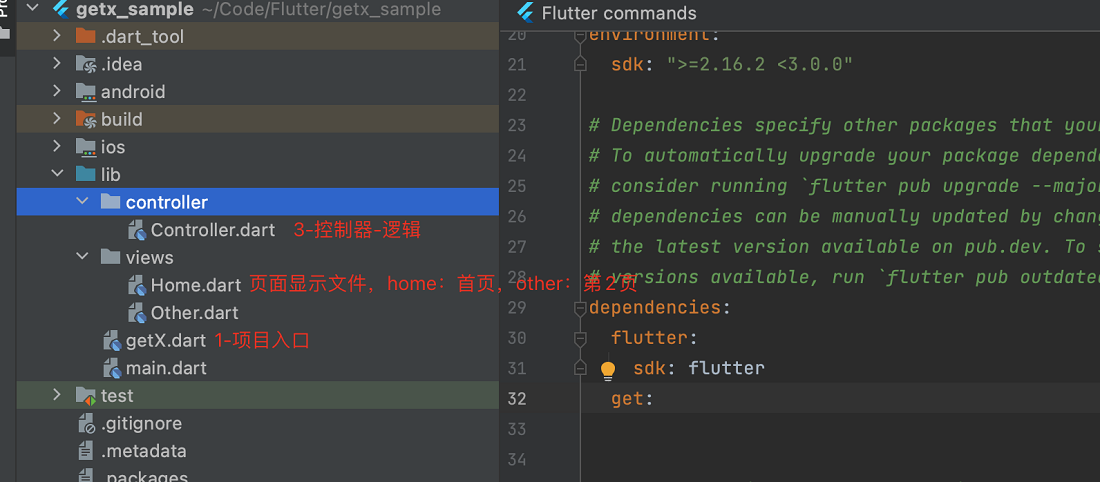The image size is (1100, 482).
Task: Toggle code fold marker at dependencies line
Action: coord(580,307)
